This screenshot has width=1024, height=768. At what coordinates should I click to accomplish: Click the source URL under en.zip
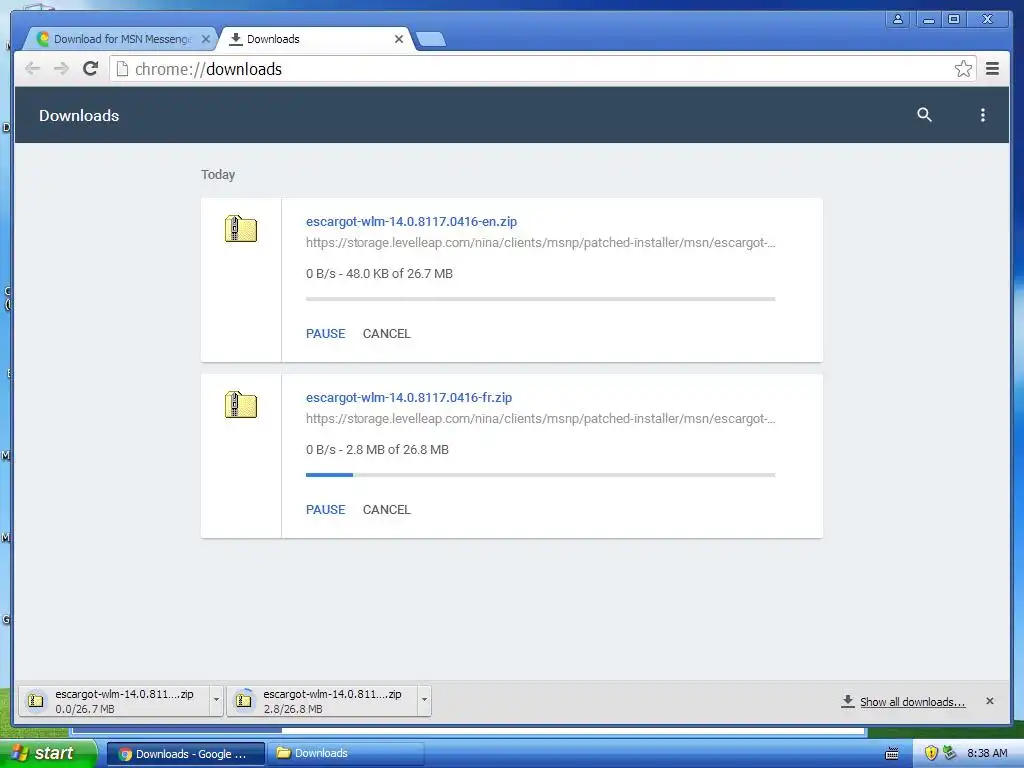pos(541,243)
